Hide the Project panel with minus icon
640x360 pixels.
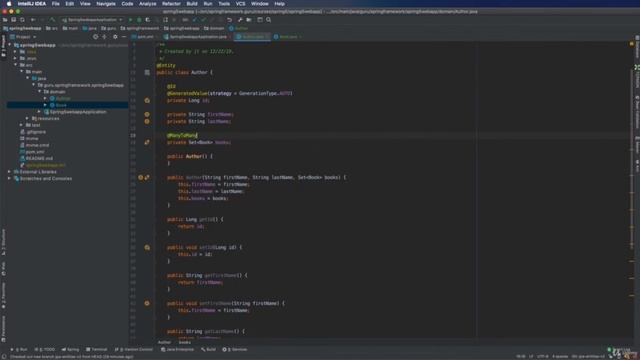click(x=124, y=37)
